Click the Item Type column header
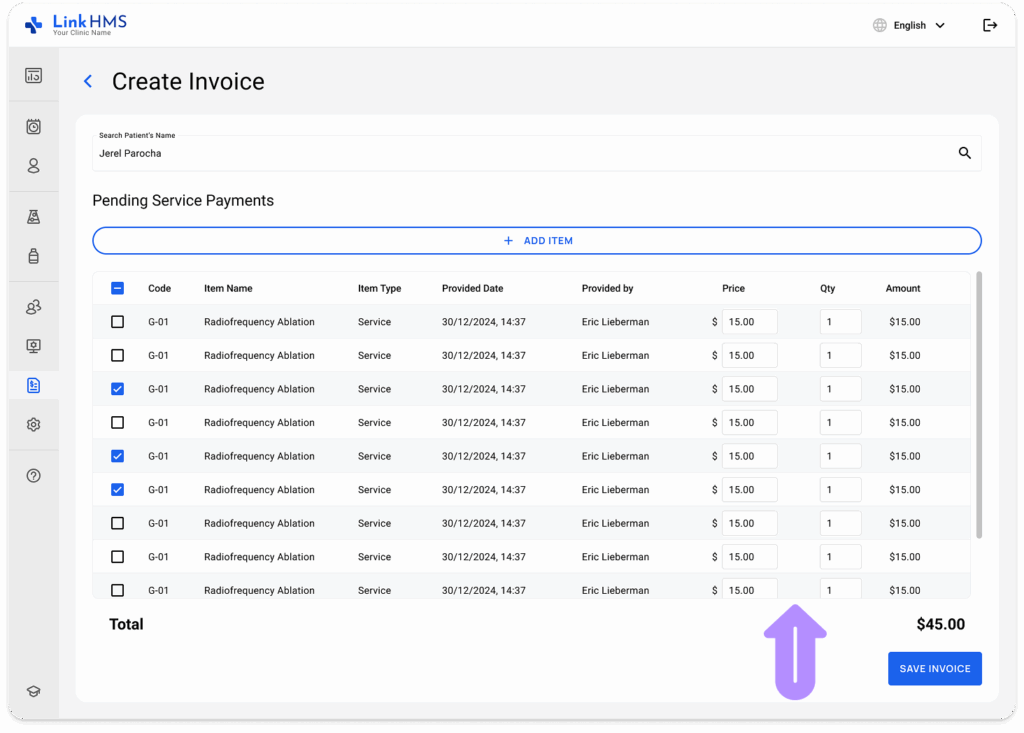The width and height of the screenshot is (1024, 733). pyautogui.click(x=379, y=288)
